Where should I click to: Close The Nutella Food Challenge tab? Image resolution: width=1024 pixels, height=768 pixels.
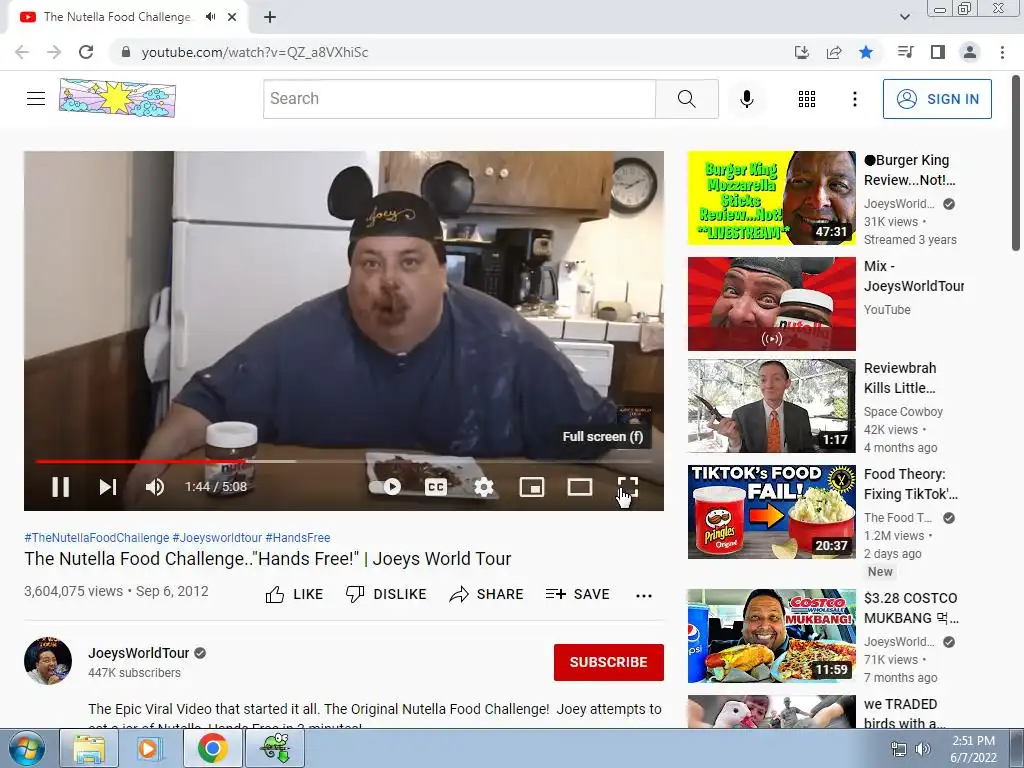click(232, 17)
